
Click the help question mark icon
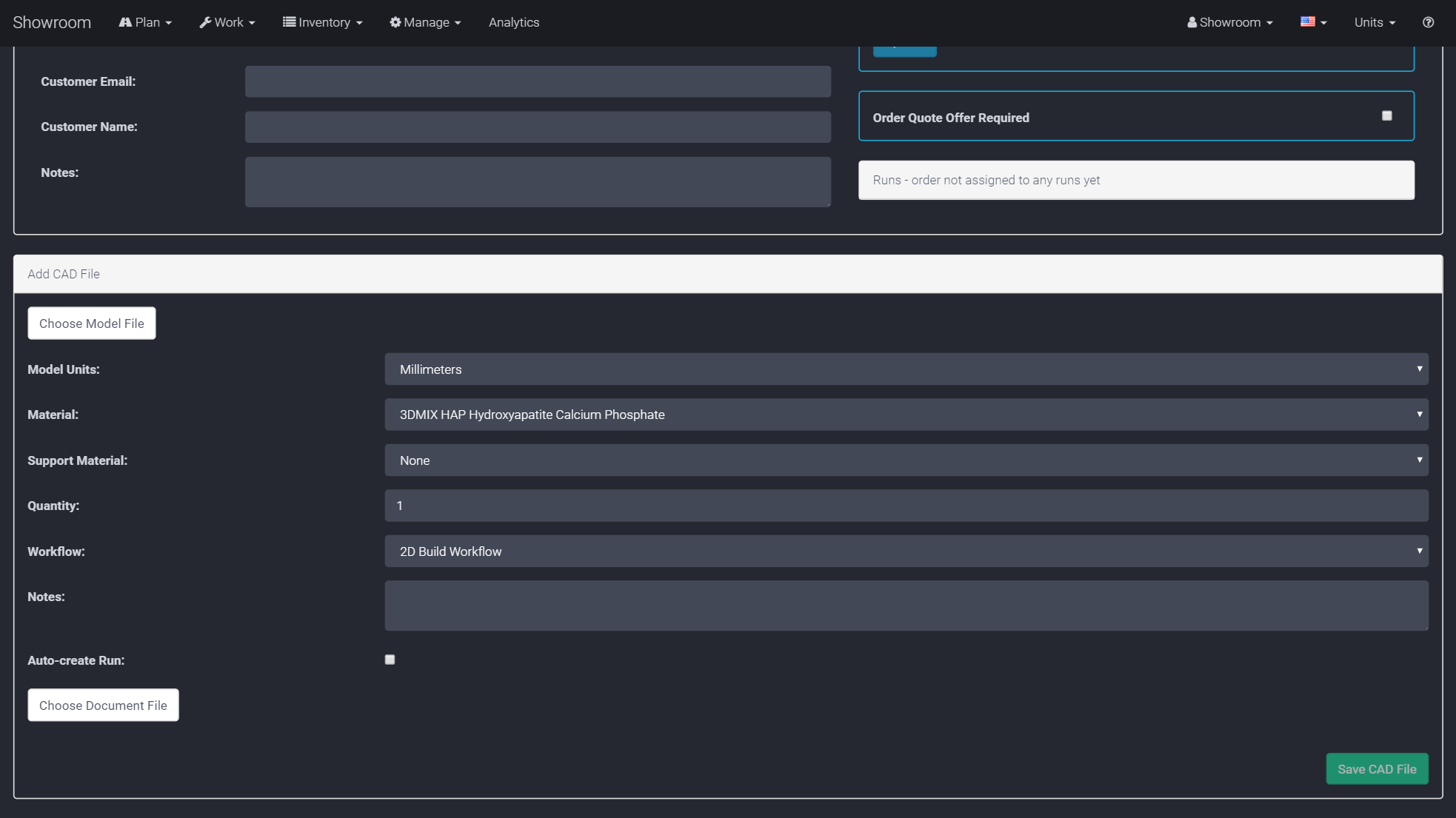click(x=1428, y=22)
